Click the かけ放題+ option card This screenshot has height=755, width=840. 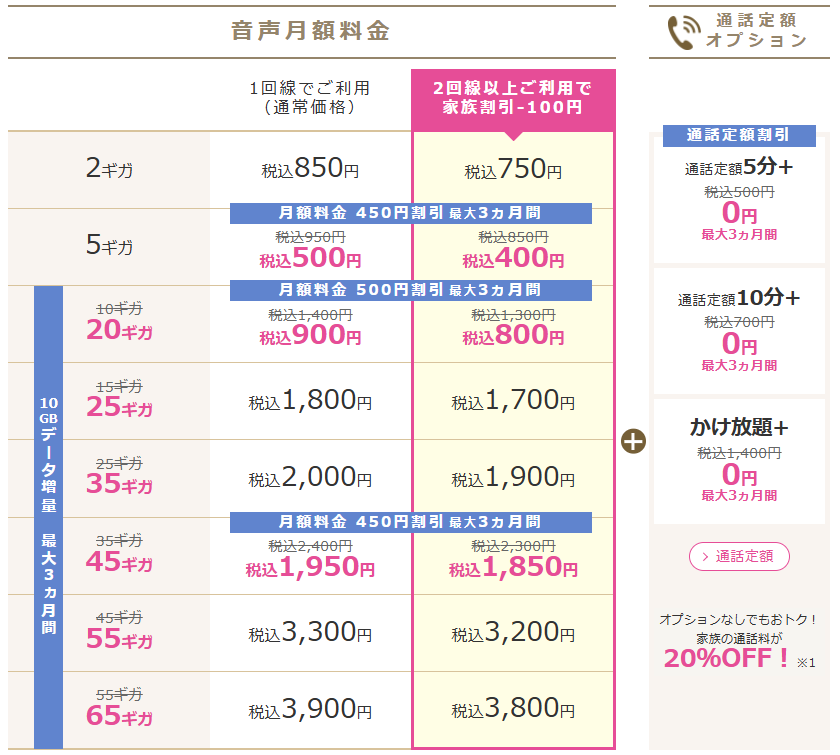point(739,461)
